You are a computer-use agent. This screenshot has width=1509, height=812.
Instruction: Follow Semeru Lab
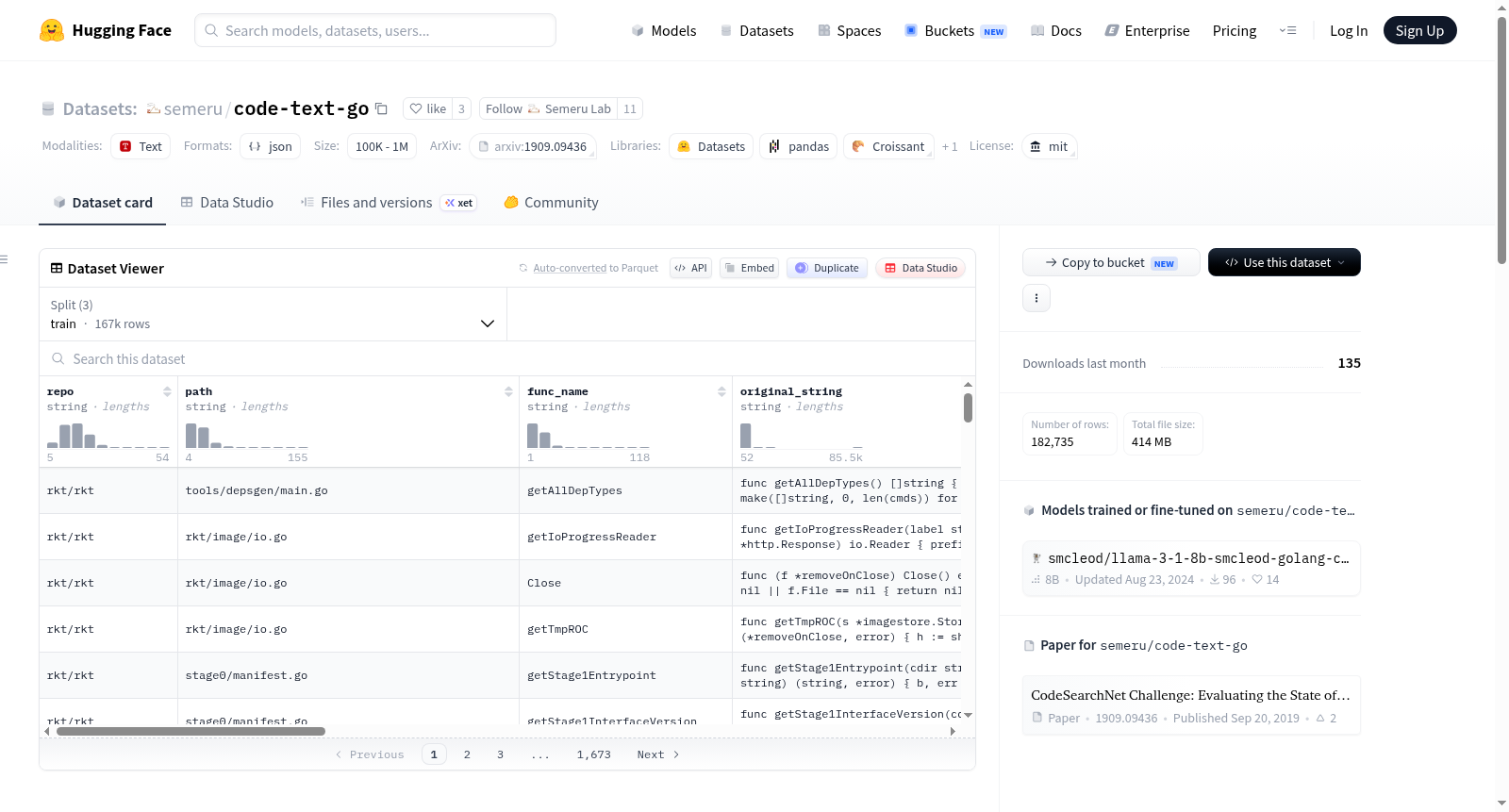click(x=548, y=108)
